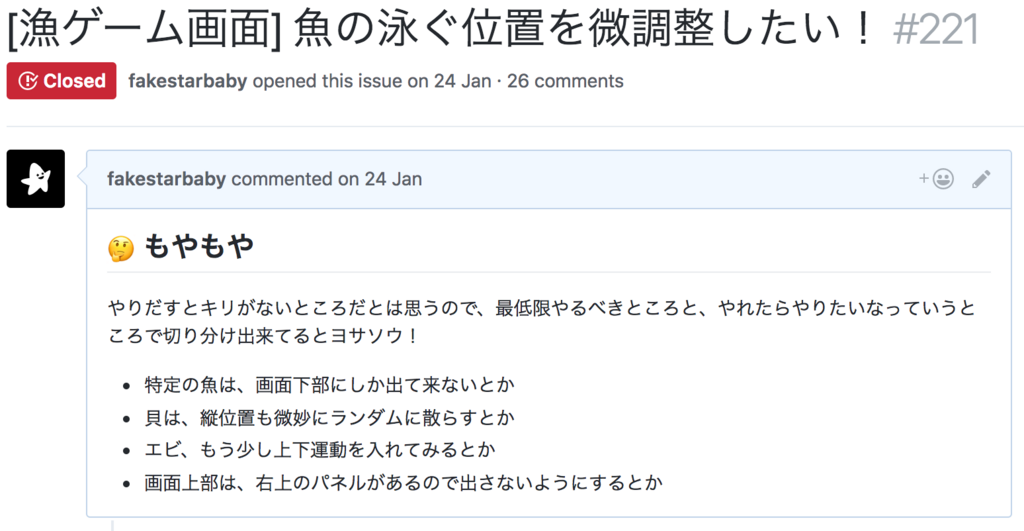
Task: Click the もやもや heading
Action: tap(199, 246)
